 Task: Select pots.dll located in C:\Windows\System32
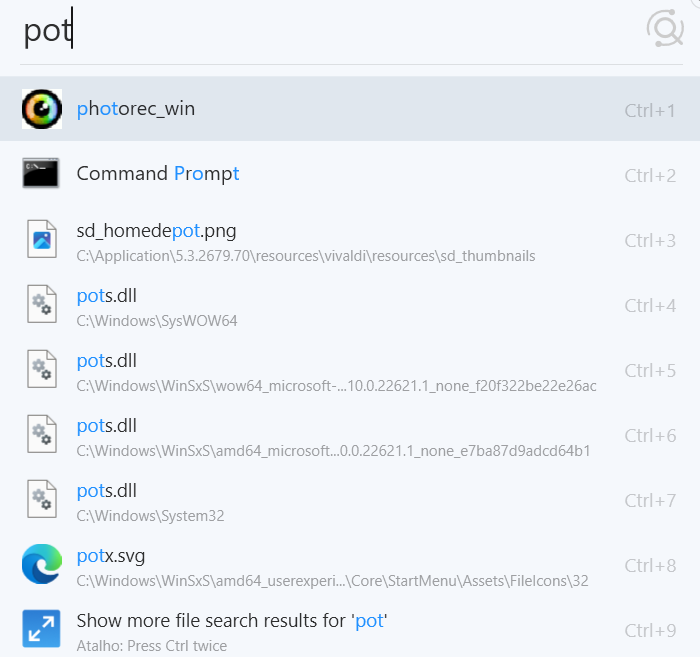coord(350,499)
